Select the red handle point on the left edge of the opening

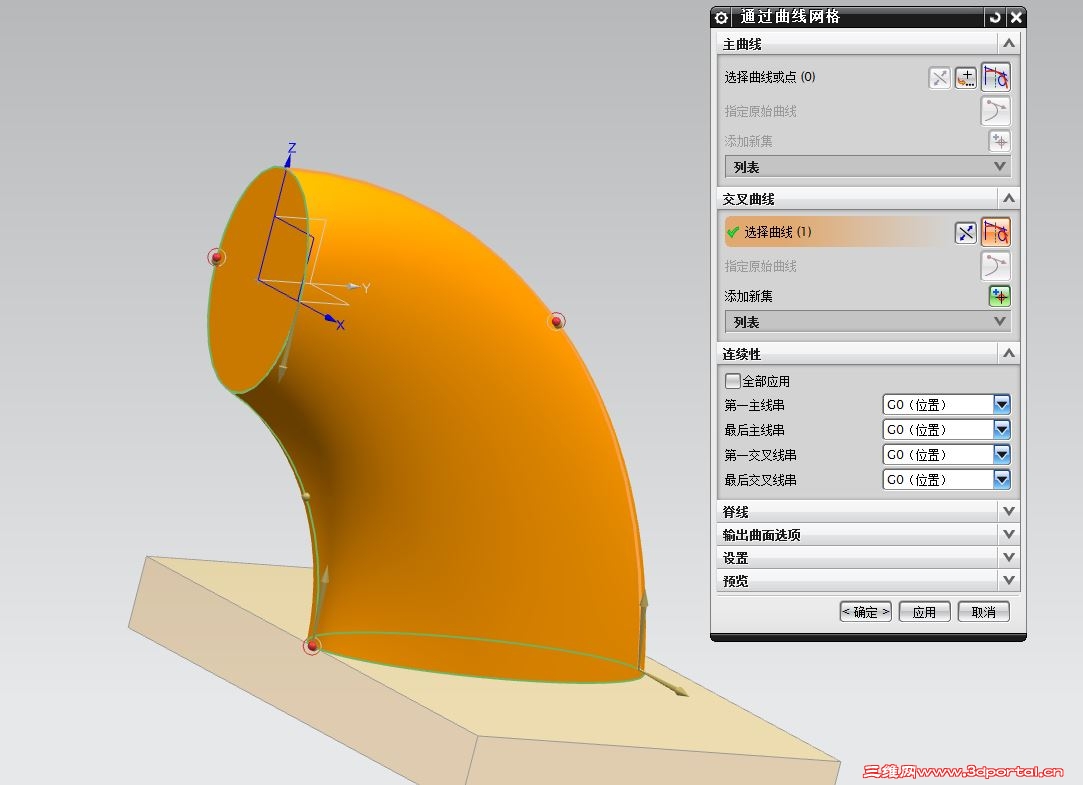(217, 258)
